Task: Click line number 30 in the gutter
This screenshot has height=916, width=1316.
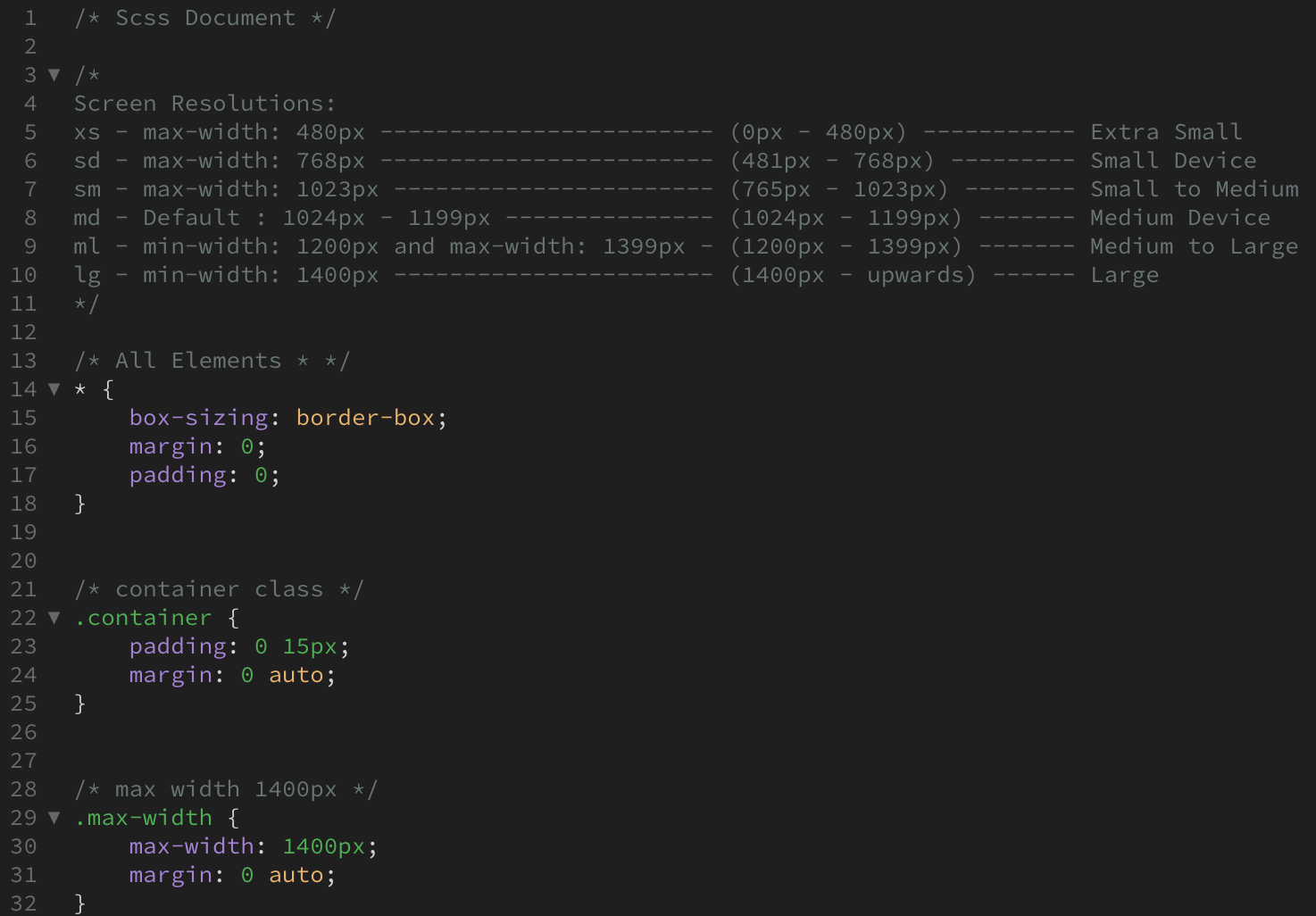Action: pyautogui.click(x=24, y=846)
